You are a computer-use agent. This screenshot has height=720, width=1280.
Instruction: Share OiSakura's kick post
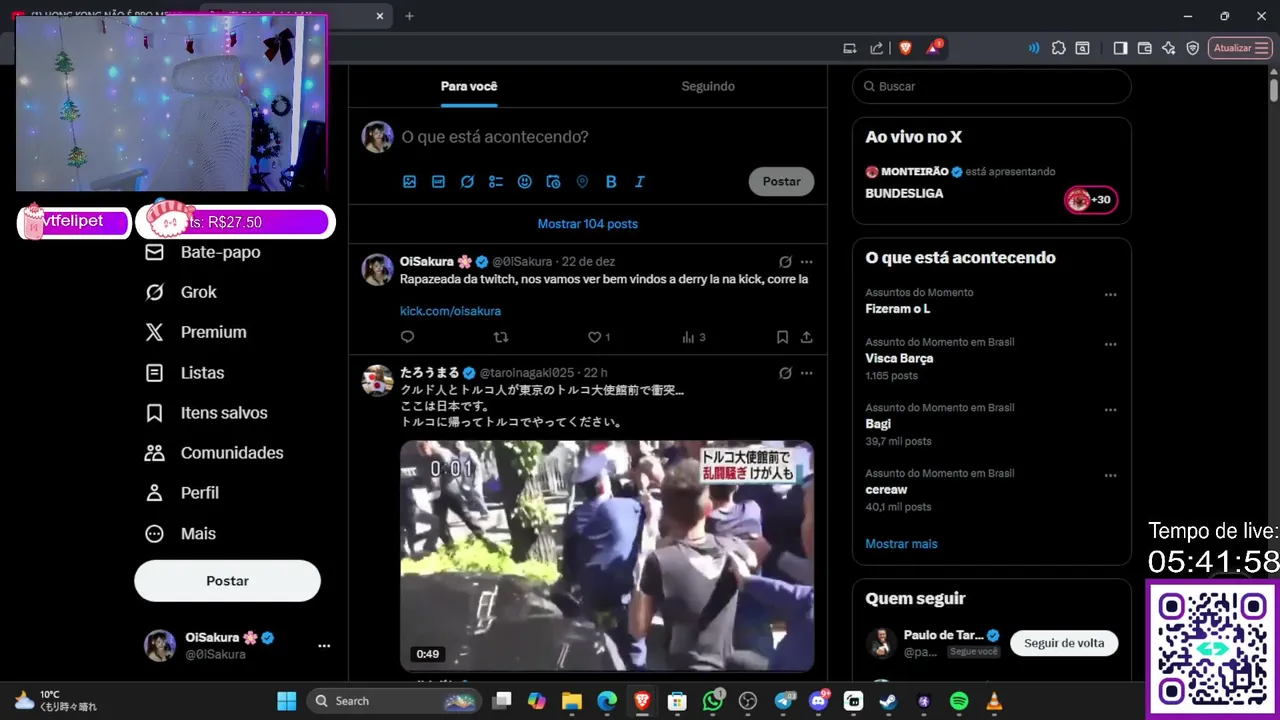tap(807, 337)
